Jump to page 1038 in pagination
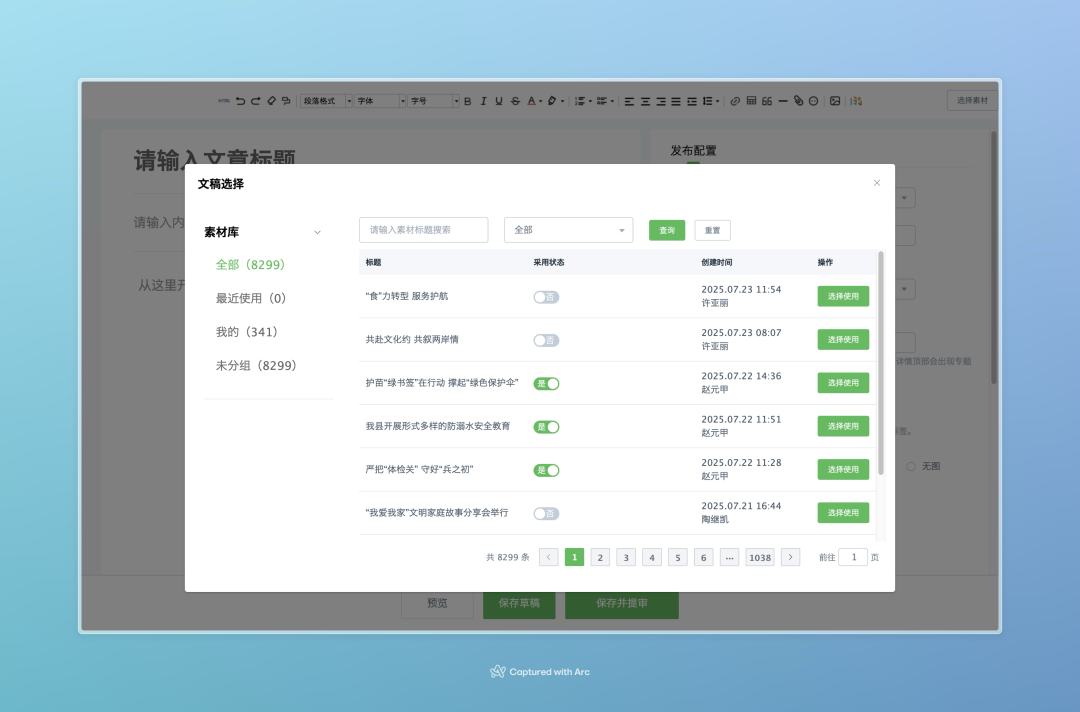The height and width of the screenshot is (712, 1080). (760, 557)
